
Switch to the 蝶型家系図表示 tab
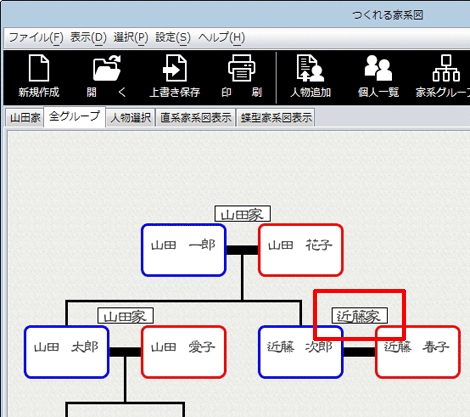[276, 118]
